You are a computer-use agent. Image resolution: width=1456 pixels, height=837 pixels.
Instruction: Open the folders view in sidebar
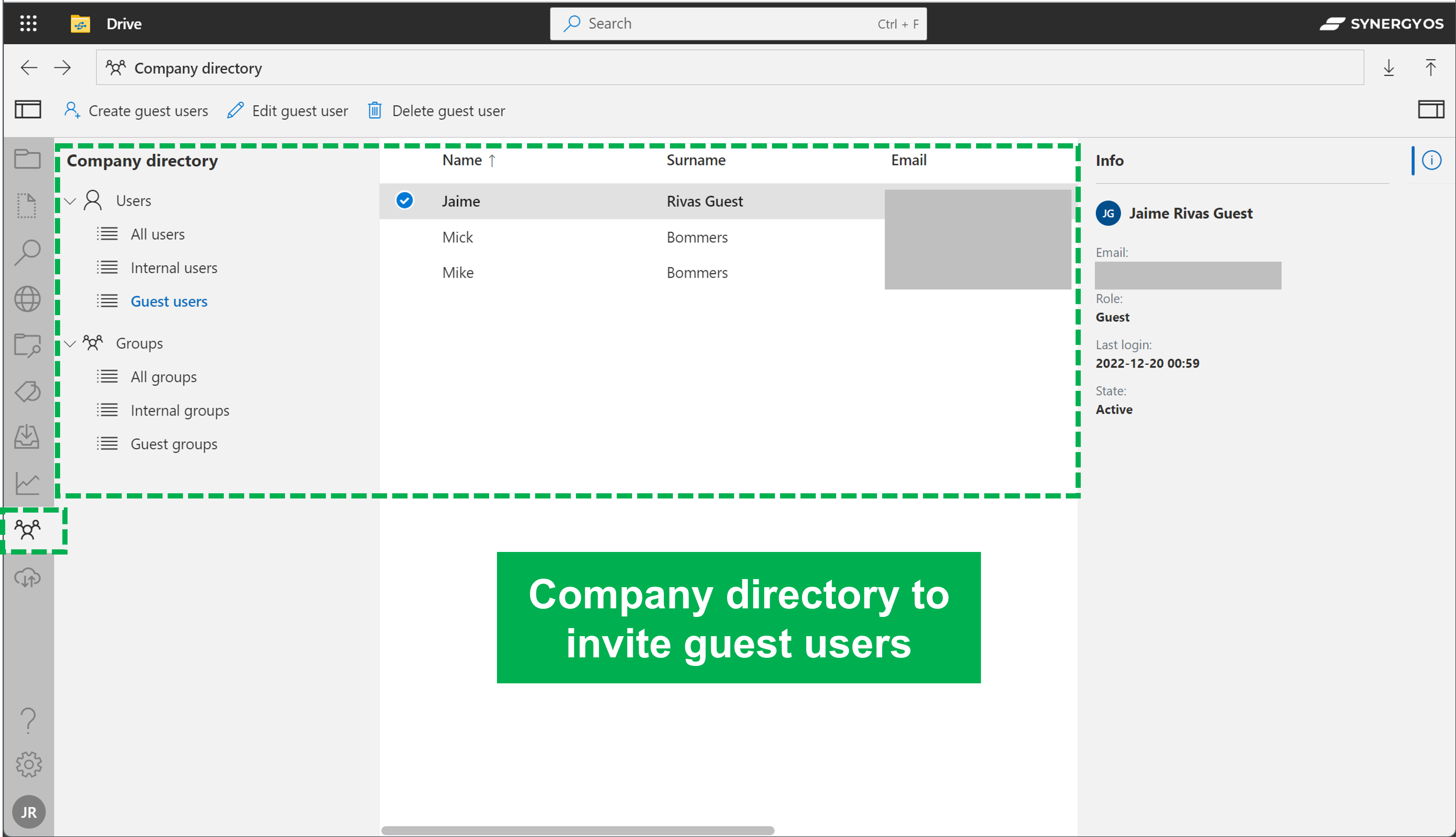point(27,158)
